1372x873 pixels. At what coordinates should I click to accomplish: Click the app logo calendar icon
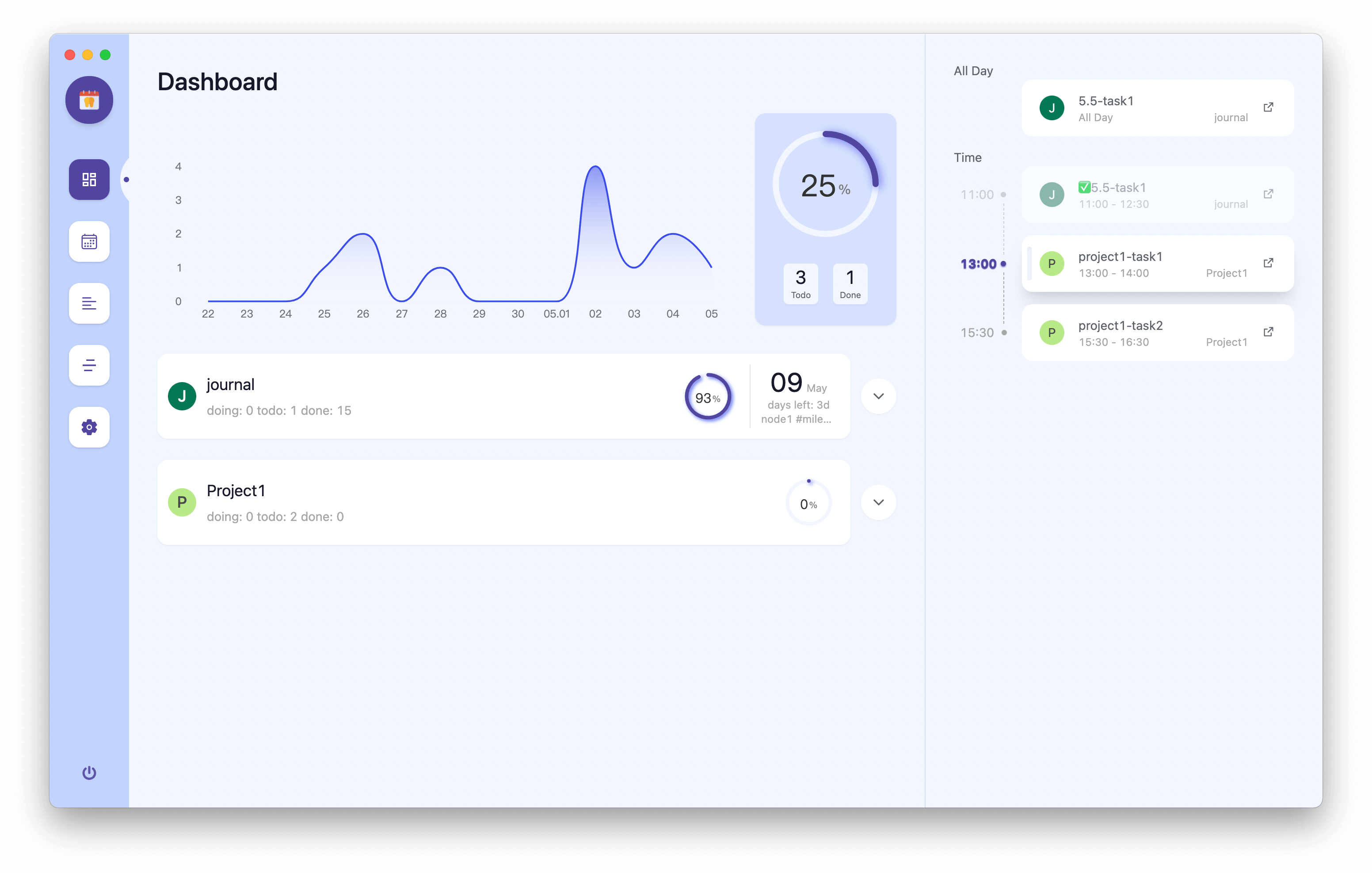point(89,100)
